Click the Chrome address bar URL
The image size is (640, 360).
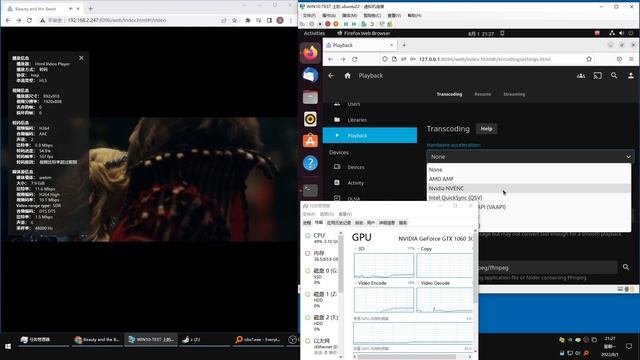117,20
